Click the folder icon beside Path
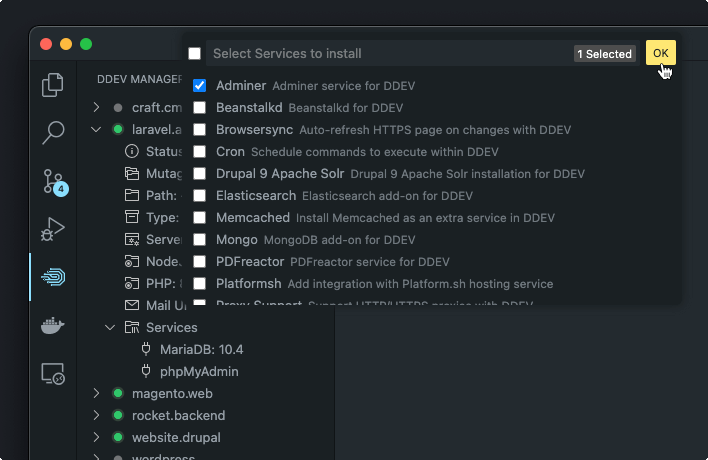Viewport: 708px width, 460px height. pos(132,195)
